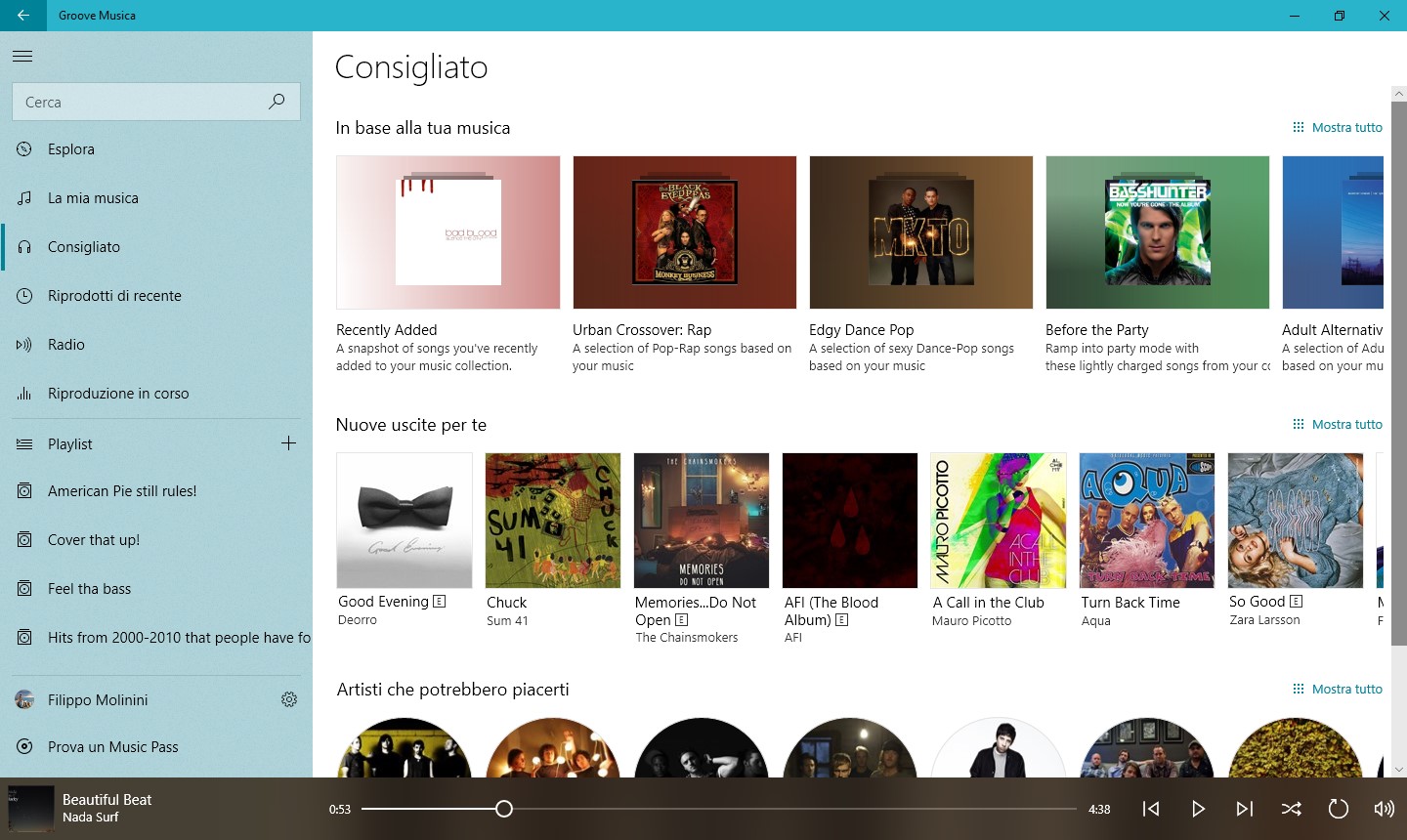Toggle shuffle playback
1407x840 pixels.
click(1291, 809)
